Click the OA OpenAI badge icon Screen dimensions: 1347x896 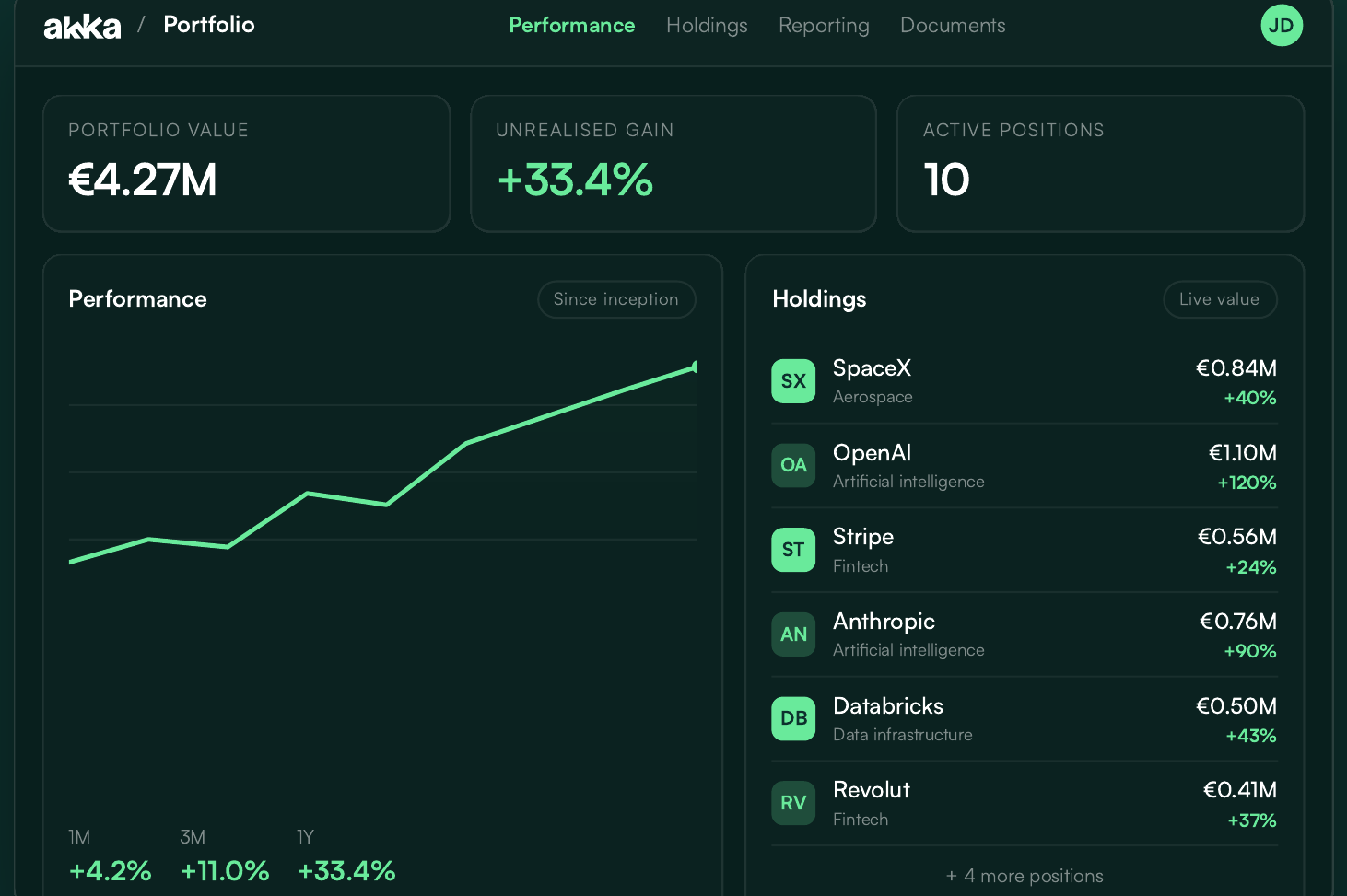[793, 465]
